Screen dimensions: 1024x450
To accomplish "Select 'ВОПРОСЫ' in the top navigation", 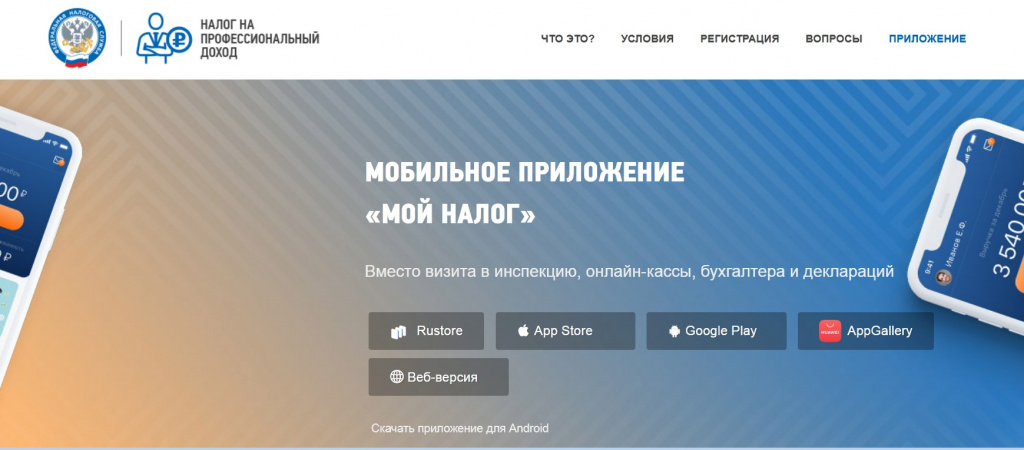I will (833, 39).
